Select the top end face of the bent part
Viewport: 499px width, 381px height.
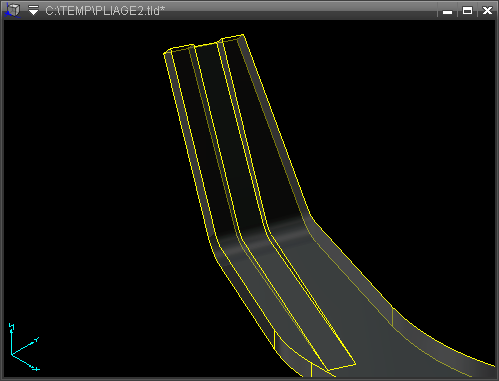pyautogui.click(x=204, y=44)
